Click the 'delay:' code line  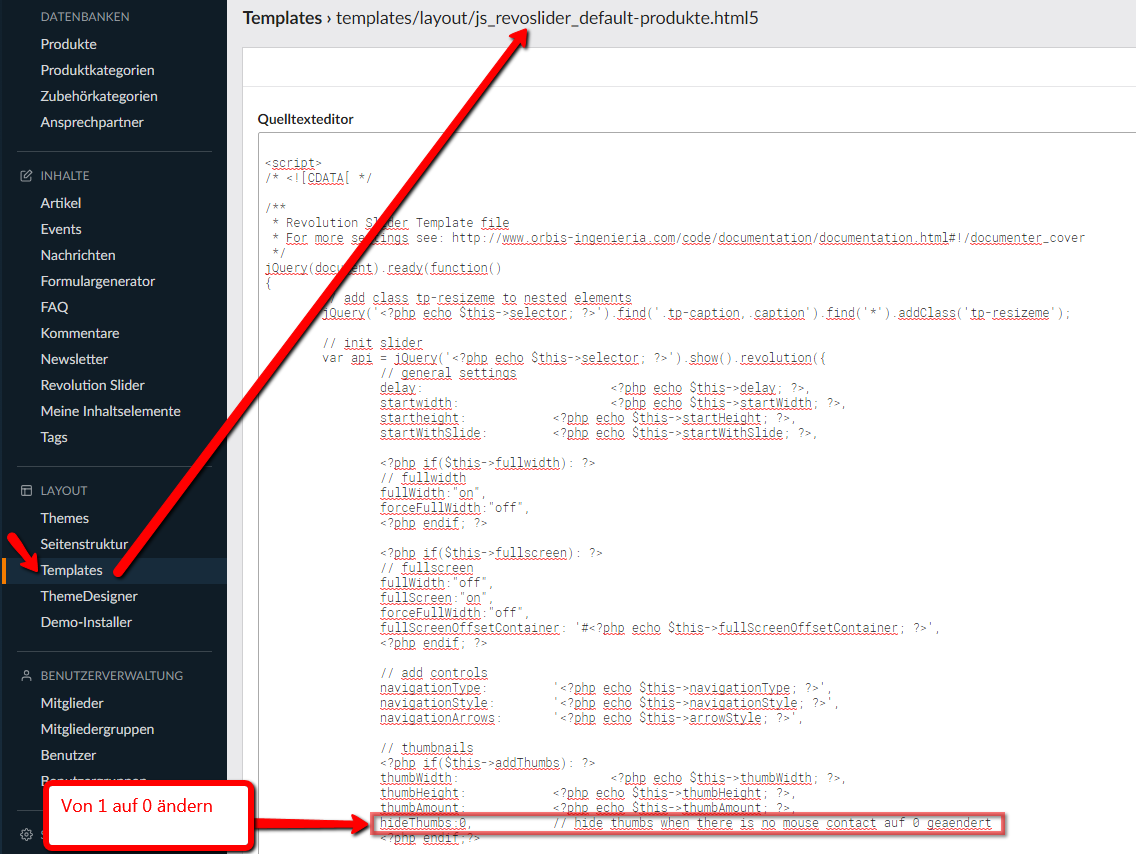594,388
